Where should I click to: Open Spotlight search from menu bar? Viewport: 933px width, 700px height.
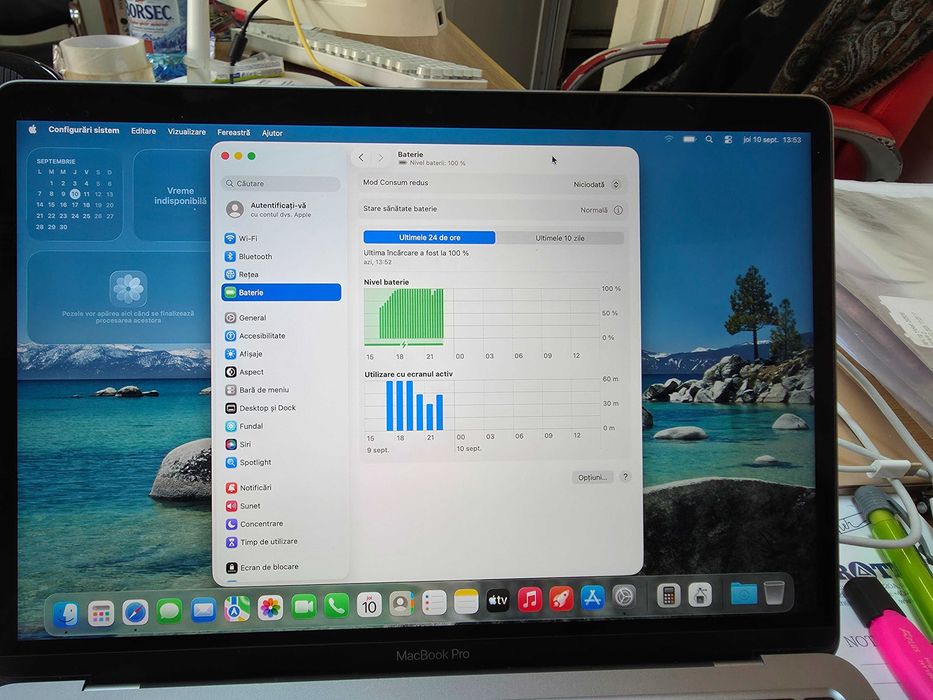[x=709, y=139]
